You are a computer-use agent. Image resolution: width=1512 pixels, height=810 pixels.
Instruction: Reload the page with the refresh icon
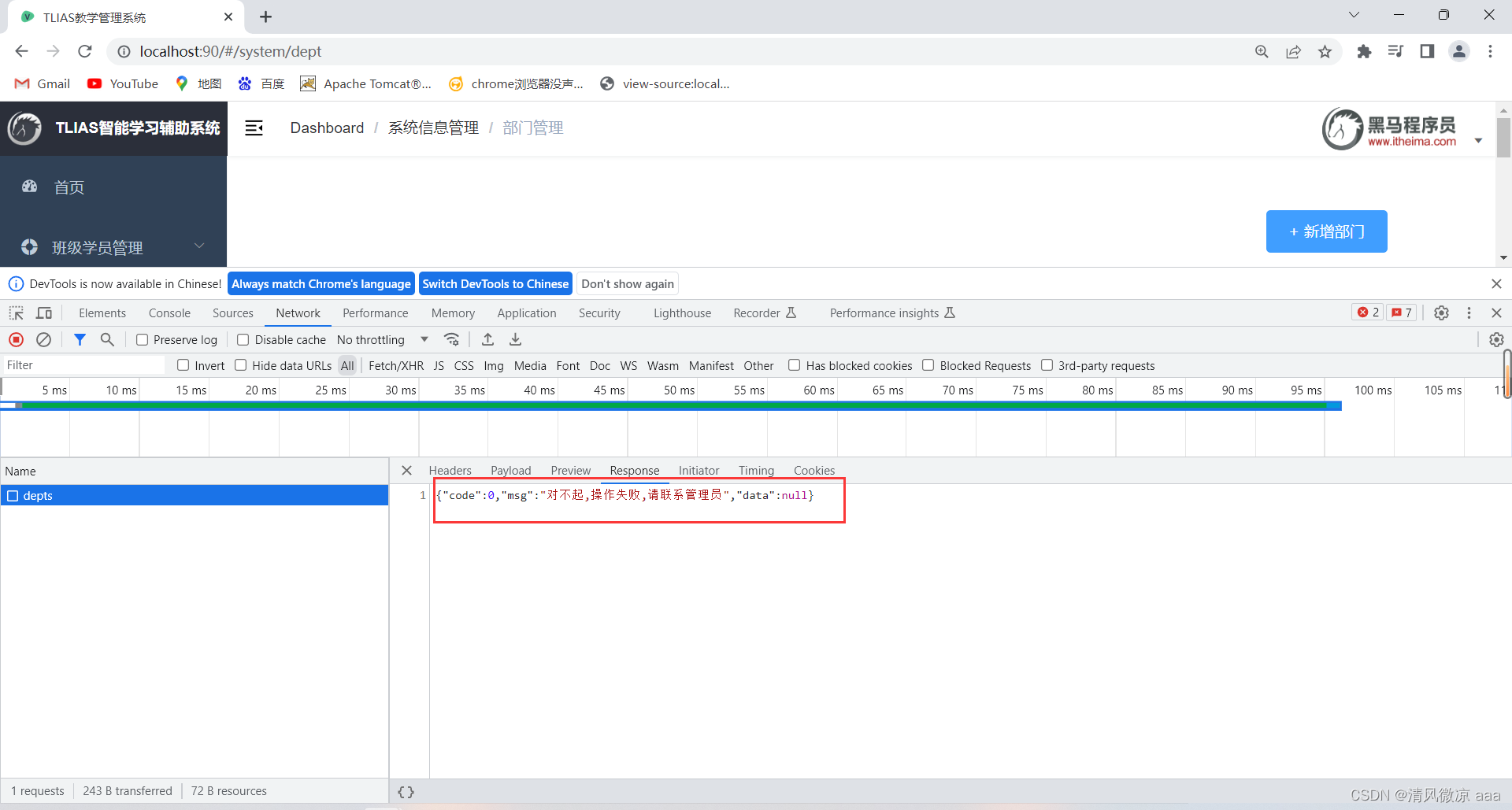[x=85, y=51]
